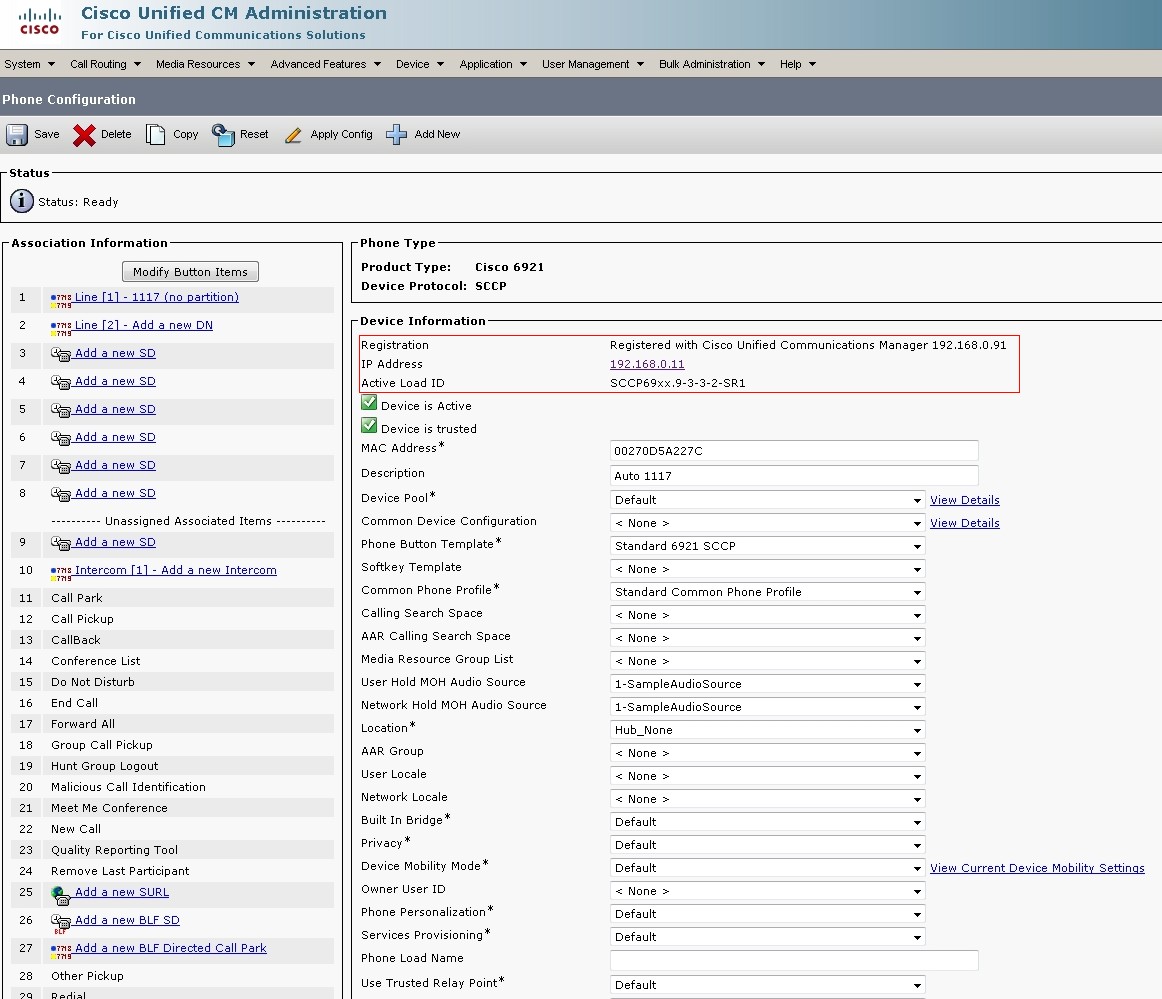
Task: Open the Softkey Template dropdown
Action: coord(767,569)
